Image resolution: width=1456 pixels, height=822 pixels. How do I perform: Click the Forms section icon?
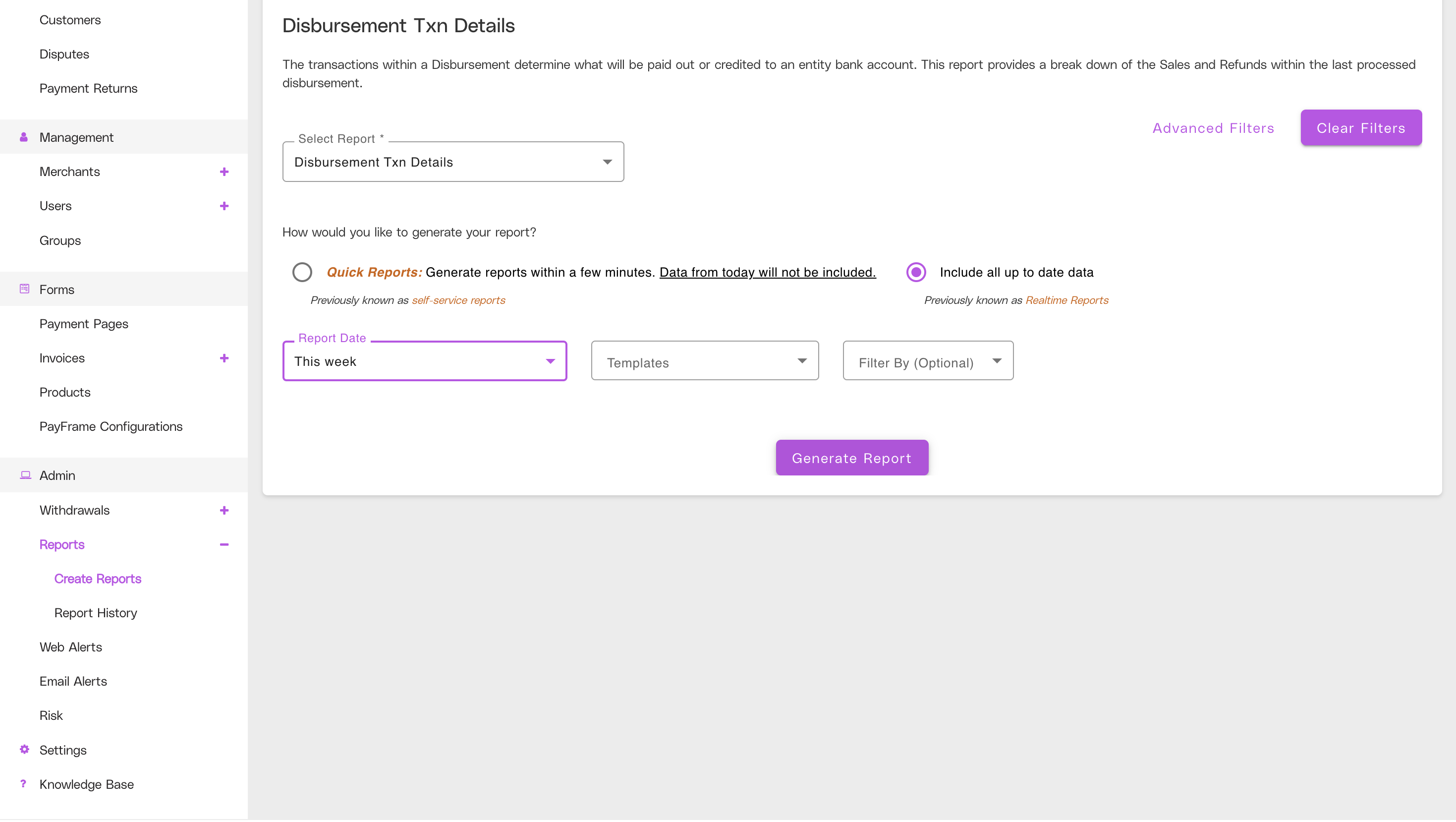(24, 289)
